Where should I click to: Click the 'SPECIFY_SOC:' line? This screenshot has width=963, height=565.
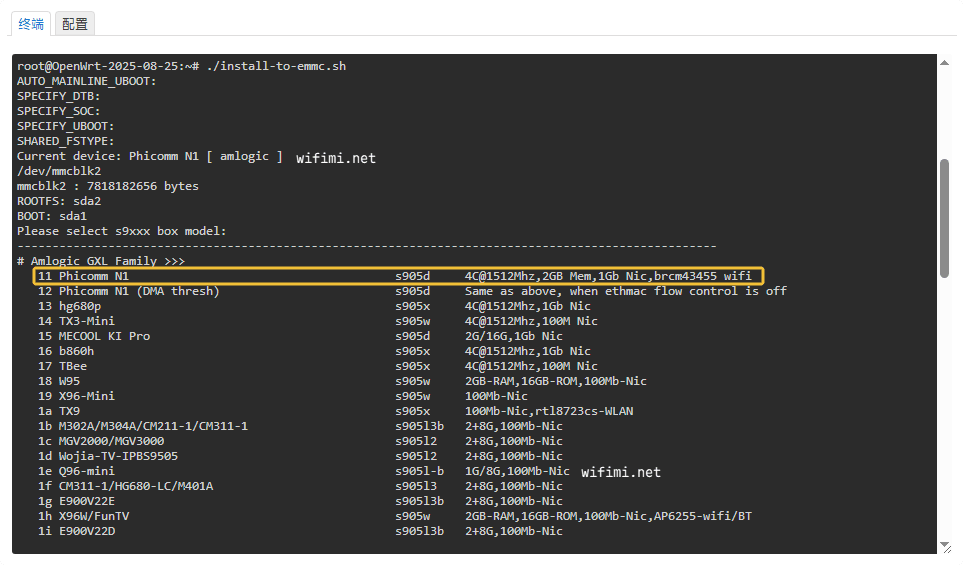pyautogui.click(x=58, y=111)
